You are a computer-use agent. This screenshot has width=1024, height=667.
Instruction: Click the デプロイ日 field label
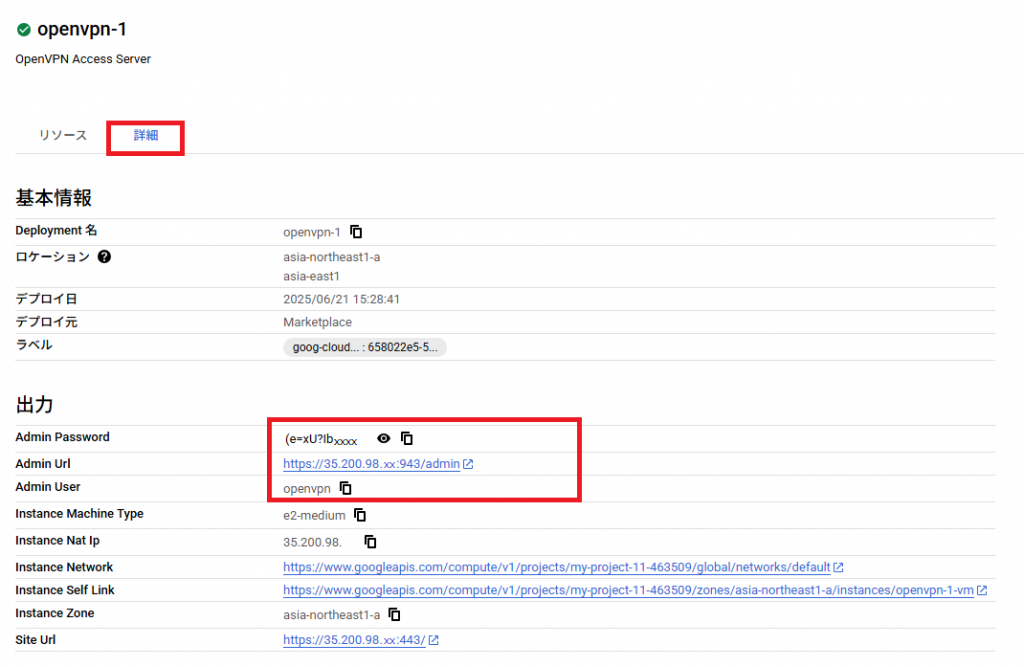[46, 299]
